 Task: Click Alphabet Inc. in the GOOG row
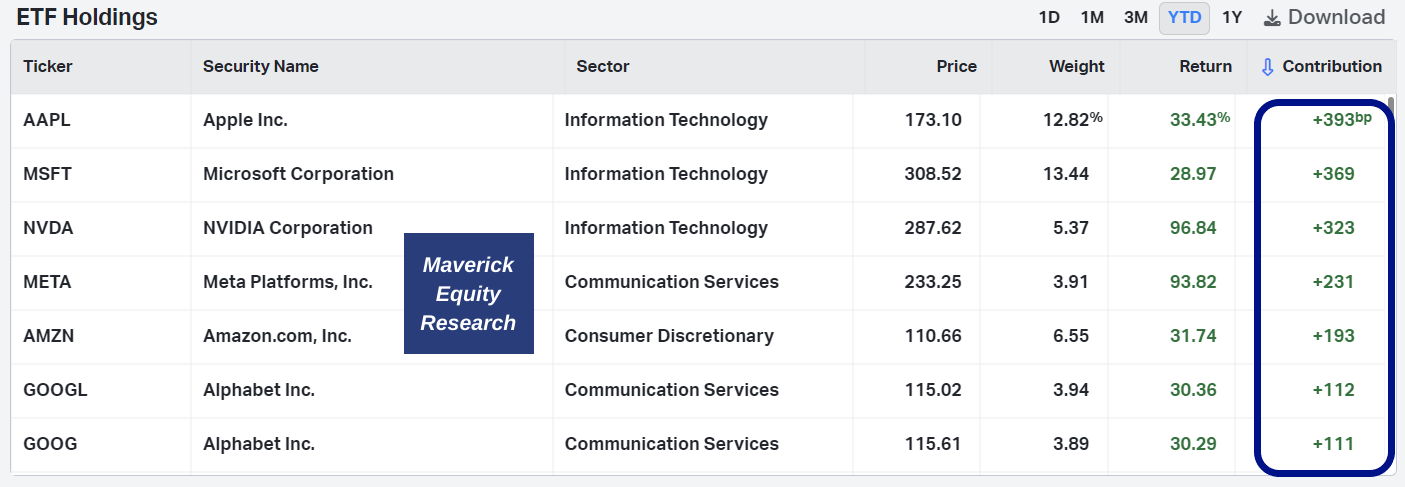pos(259,444)
